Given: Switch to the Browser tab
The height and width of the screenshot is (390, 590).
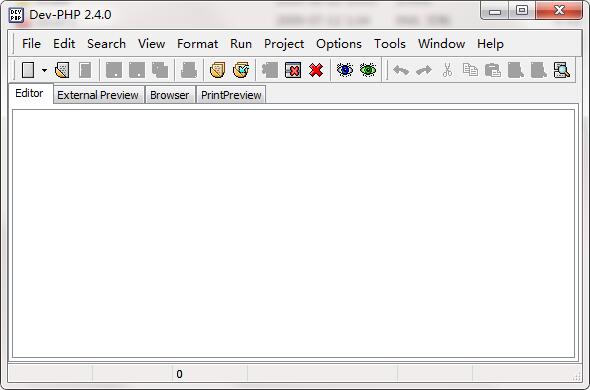Looking at the screenshot, I should (x=169, y=95).
